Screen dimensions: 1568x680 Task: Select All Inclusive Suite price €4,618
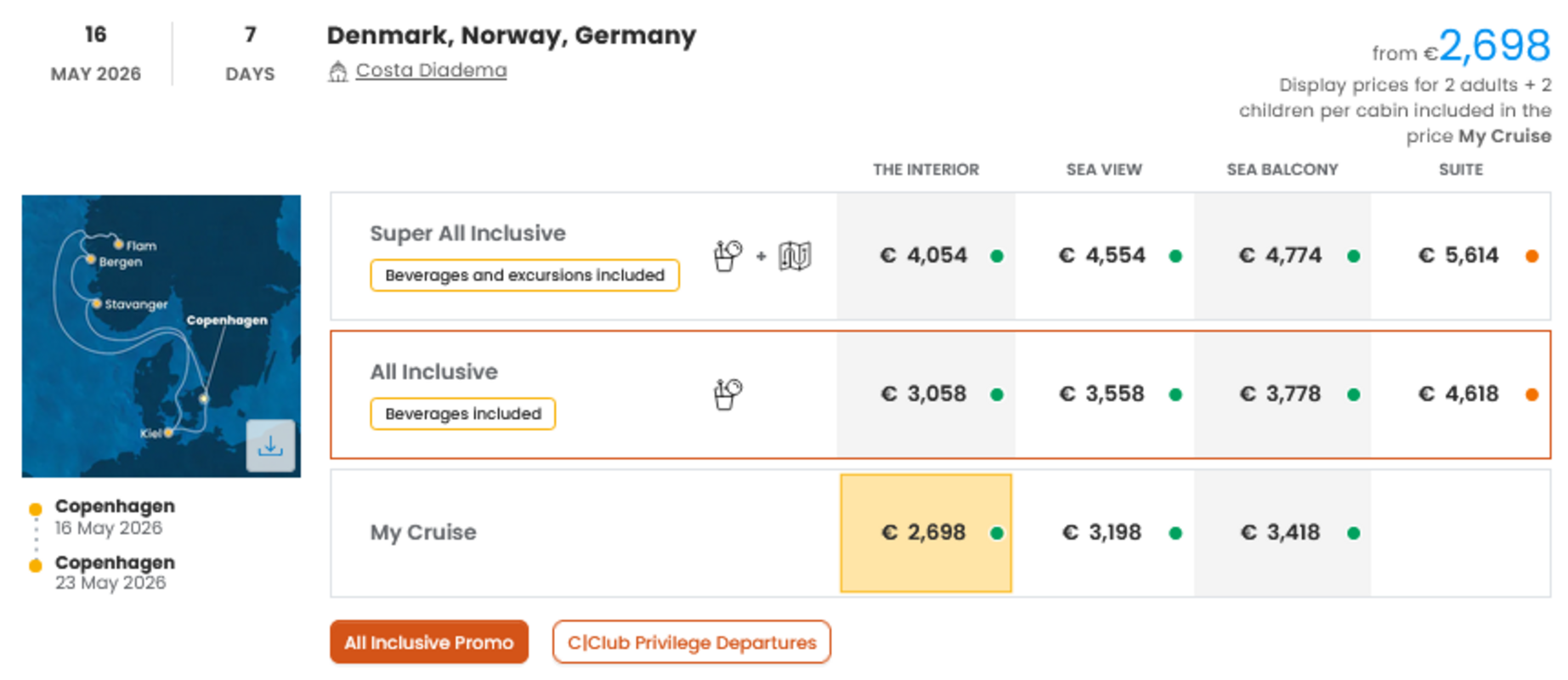[1459, 394]
